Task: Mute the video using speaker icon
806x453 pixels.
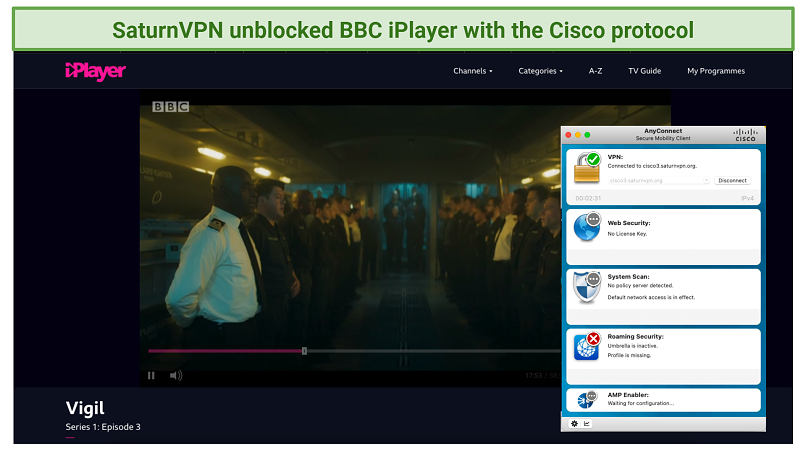Action: point(176,375)
